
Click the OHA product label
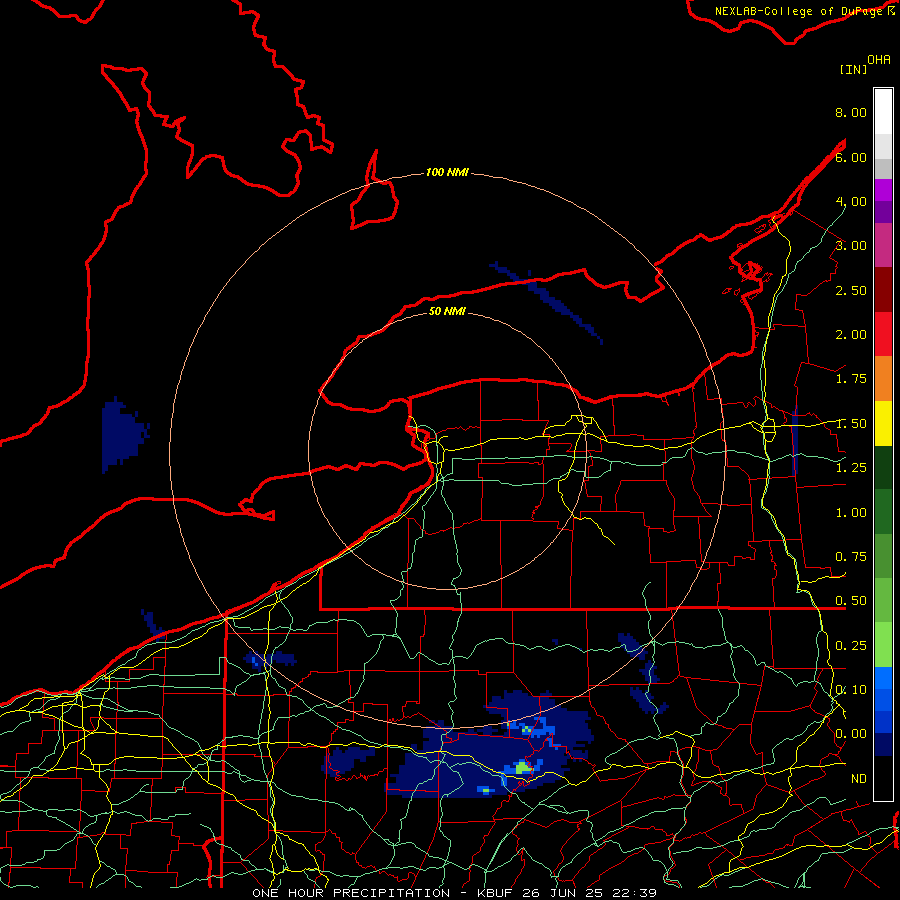[879, 60]
